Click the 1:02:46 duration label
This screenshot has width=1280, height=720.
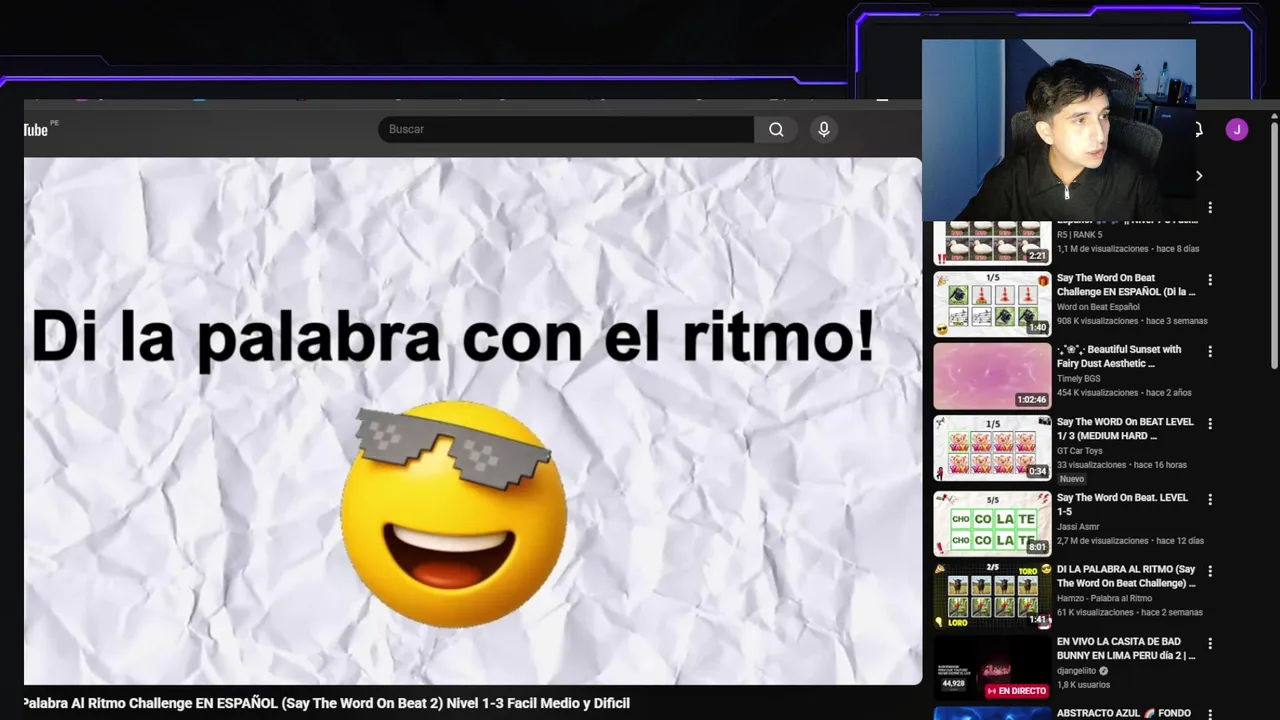pos(1031,400)
